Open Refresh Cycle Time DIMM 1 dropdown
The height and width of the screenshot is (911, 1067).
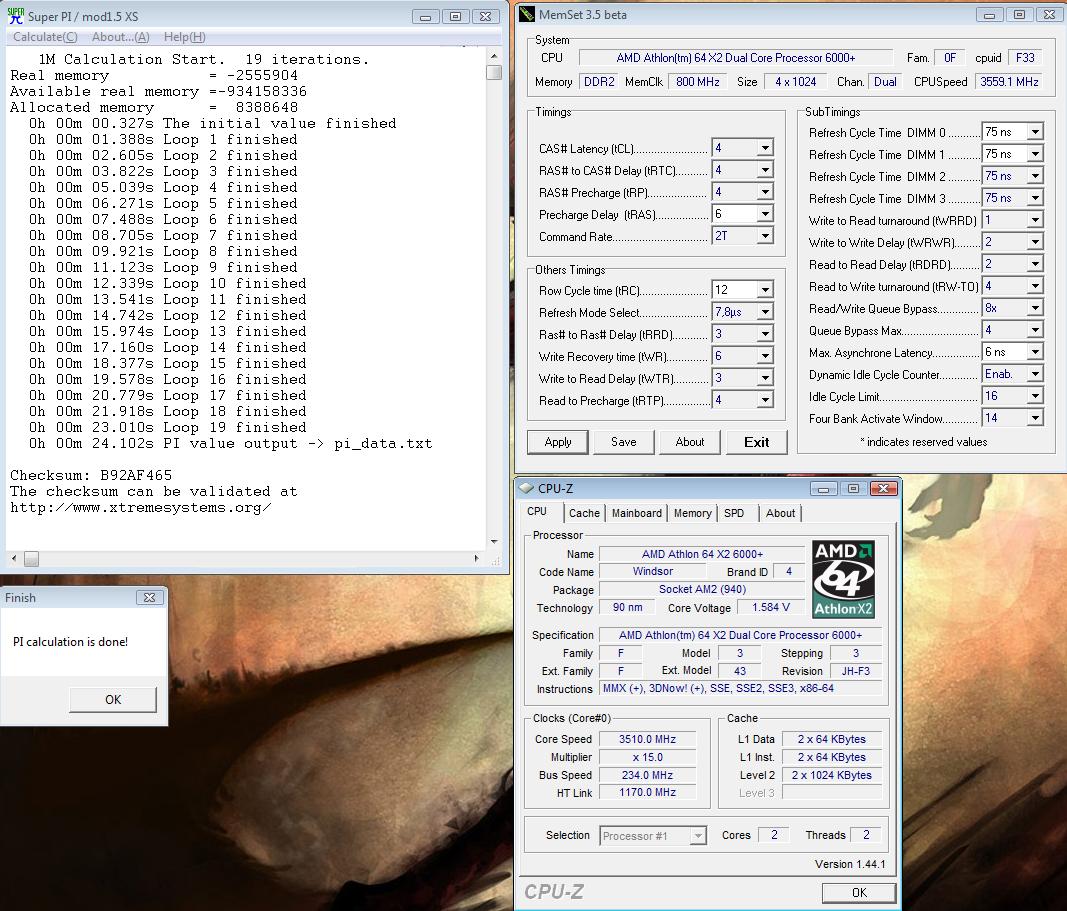click(x=1035, y=154)
